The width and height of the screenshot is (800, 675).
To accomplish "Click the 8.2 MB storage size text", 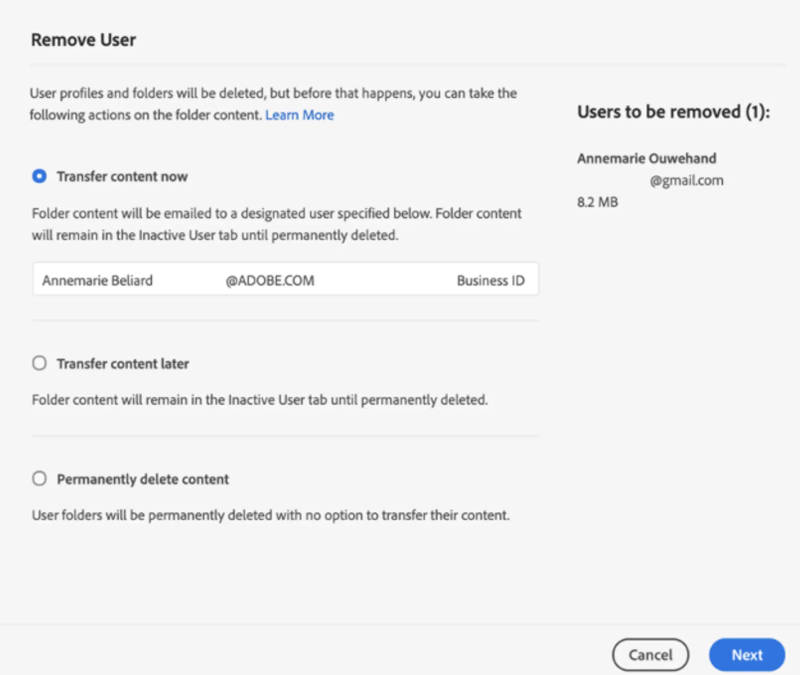I will (x=598, y=202).
